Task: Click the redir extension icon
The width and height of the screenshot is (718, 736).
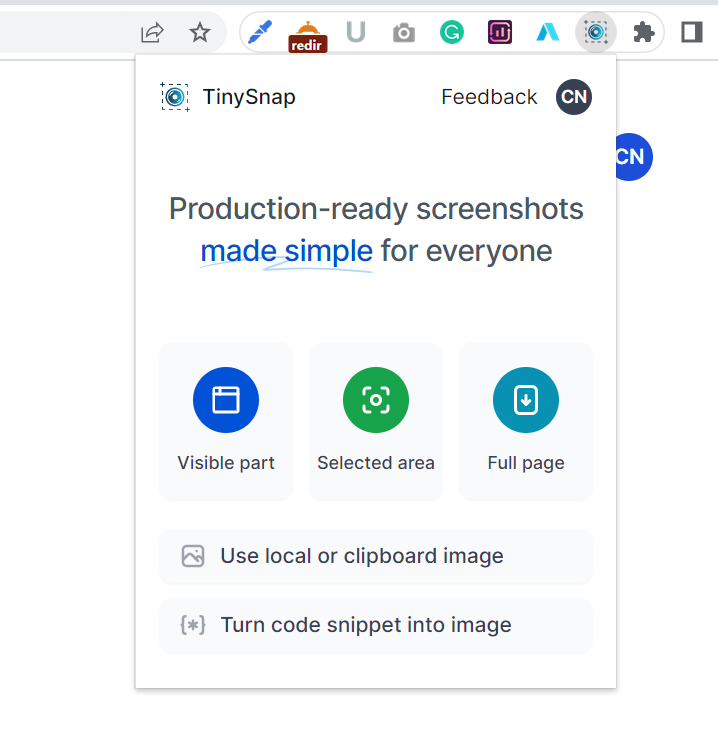Action: tap(307, 35)
